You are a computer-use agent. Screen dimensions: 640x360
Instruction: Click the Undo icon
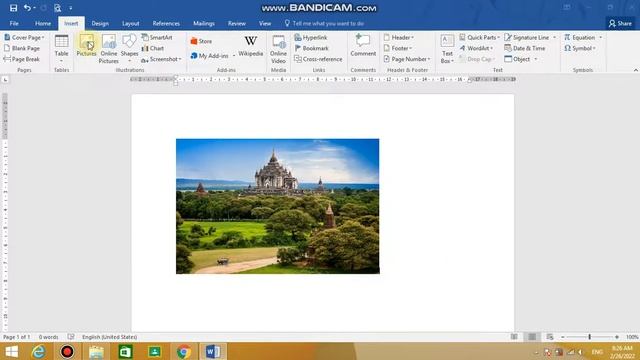coord(27,8)
